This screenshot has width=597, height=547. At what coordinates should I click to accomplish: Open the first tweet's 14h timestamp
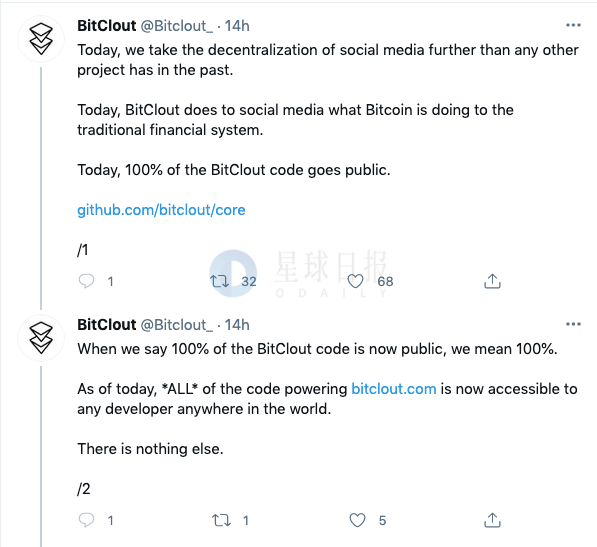237,26
